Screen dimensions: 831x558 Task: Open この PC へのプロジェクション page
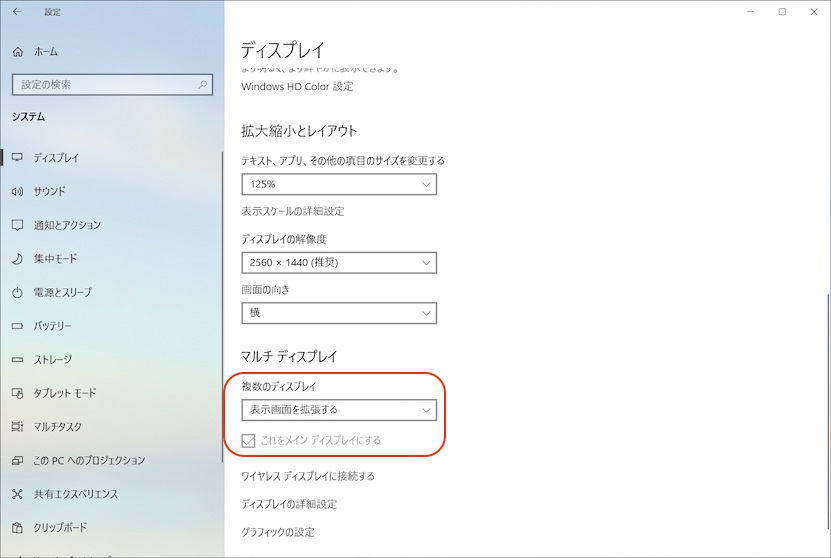pos(89,460)
